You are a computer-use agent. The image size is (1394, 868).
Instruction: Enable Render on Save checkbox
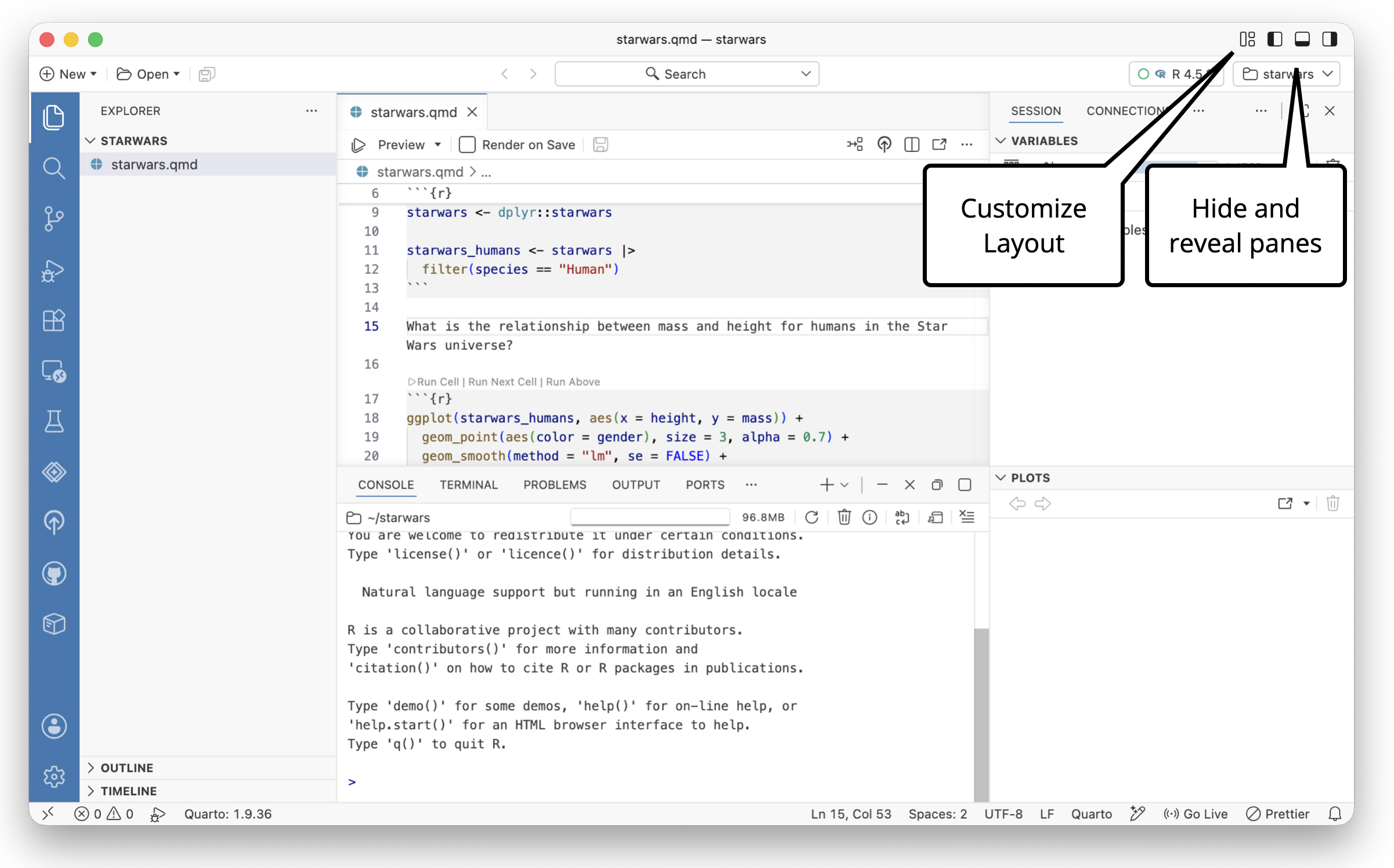click(467, 144)
